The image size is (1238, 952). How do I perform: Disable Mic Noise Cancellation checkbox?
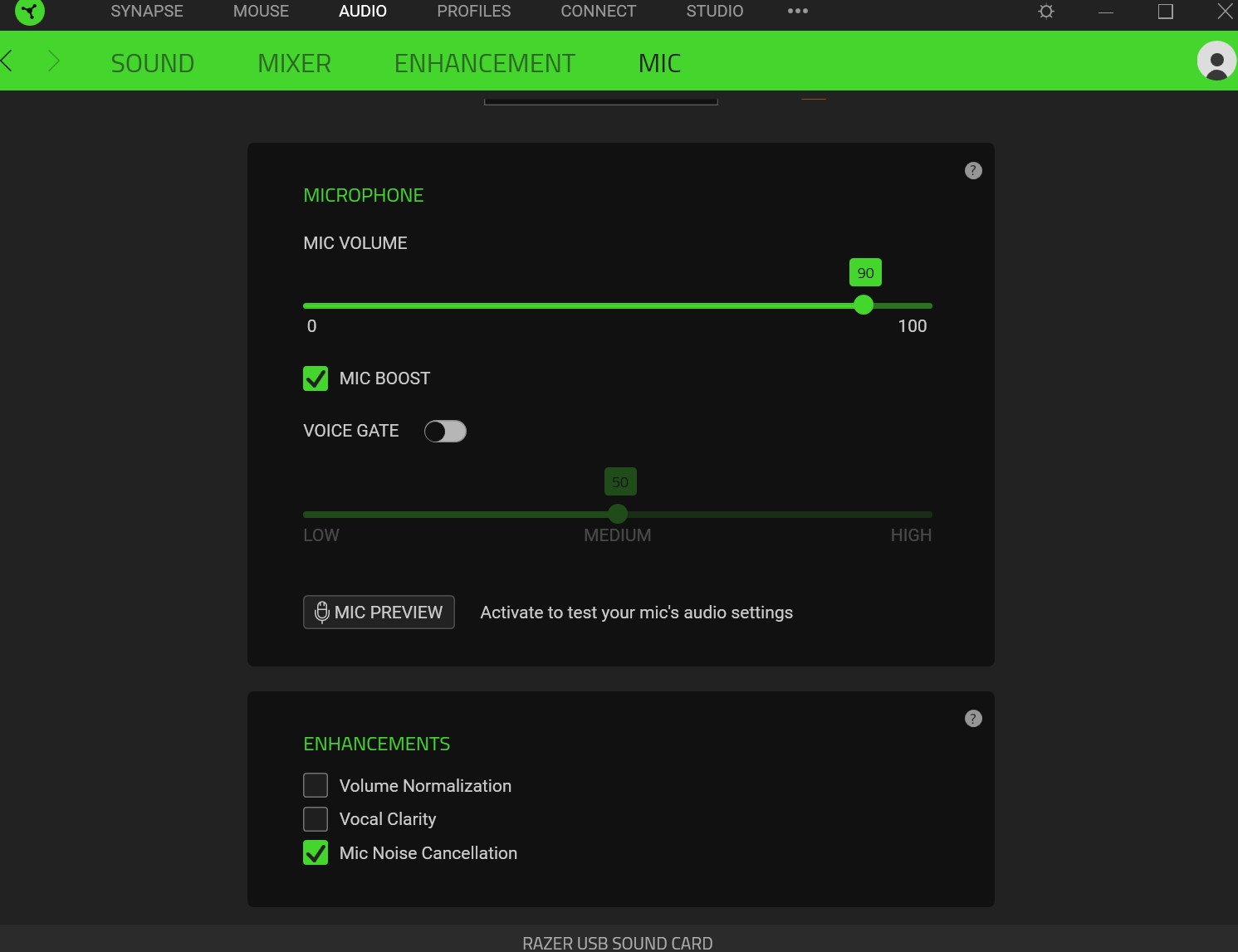coord(316,853)
